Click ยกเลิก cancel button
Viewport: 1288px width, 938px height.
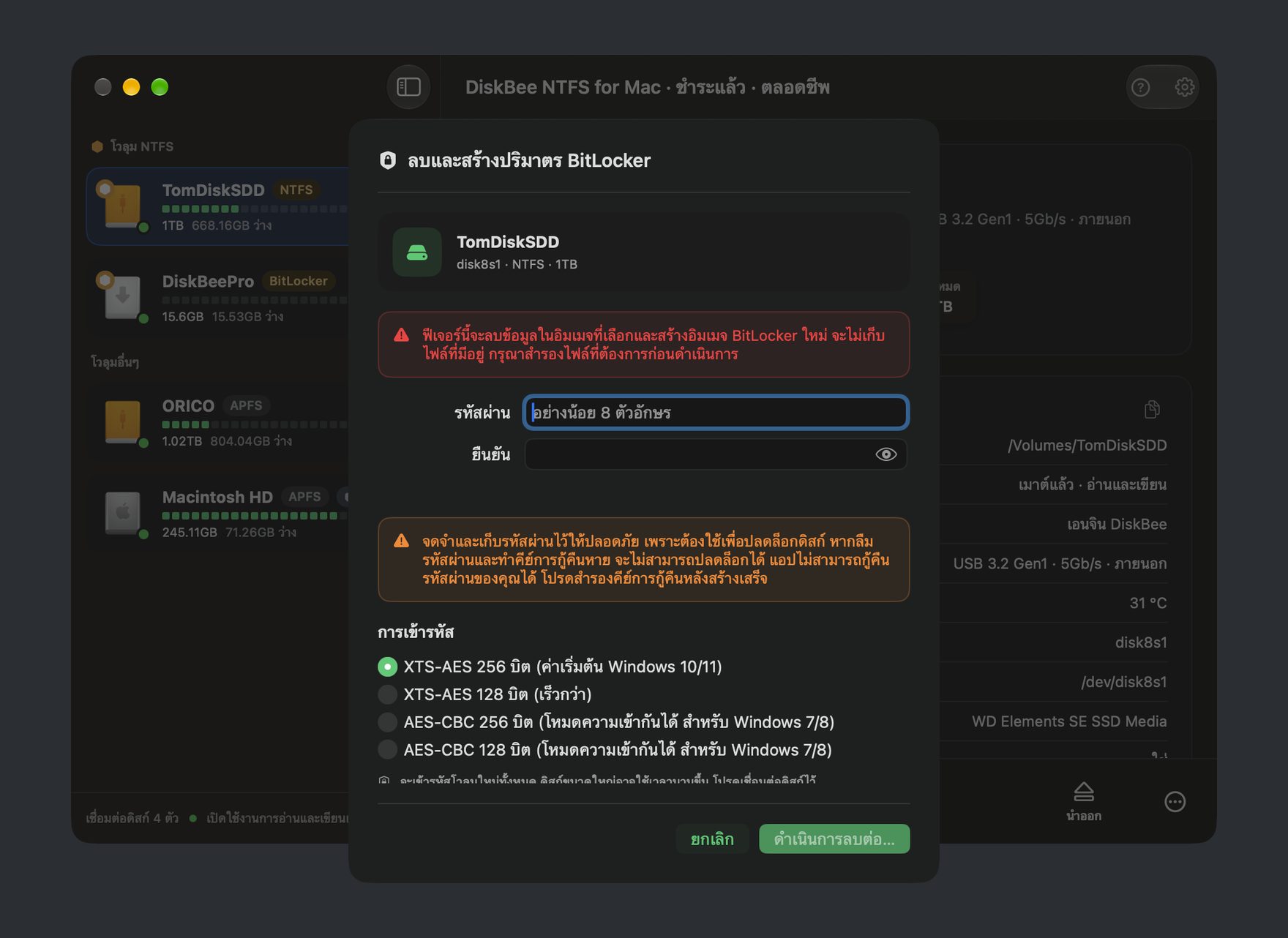click(x=712, y=838)
